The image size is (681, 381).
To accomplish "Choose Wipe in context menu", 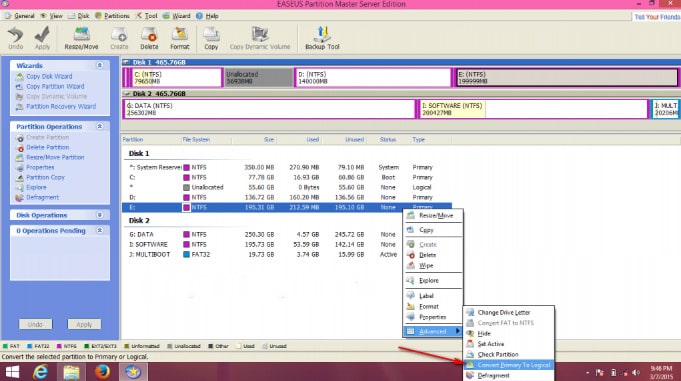I will tap(433, 265).
